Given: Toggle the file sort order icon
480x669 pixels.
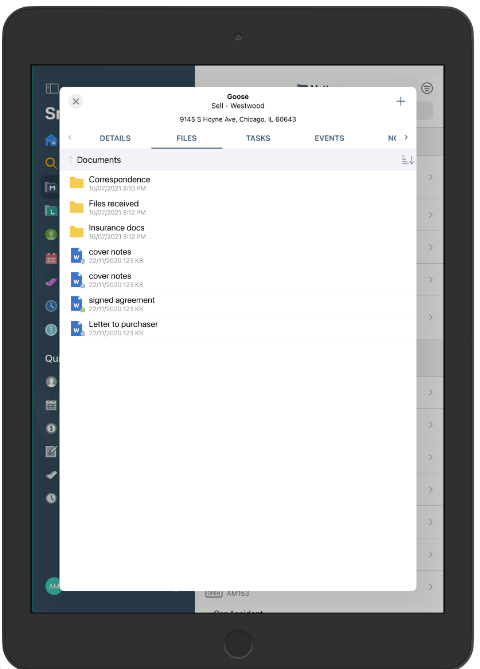Looking at the screenshot, I should pyautogui.click(x=407, y=160).
